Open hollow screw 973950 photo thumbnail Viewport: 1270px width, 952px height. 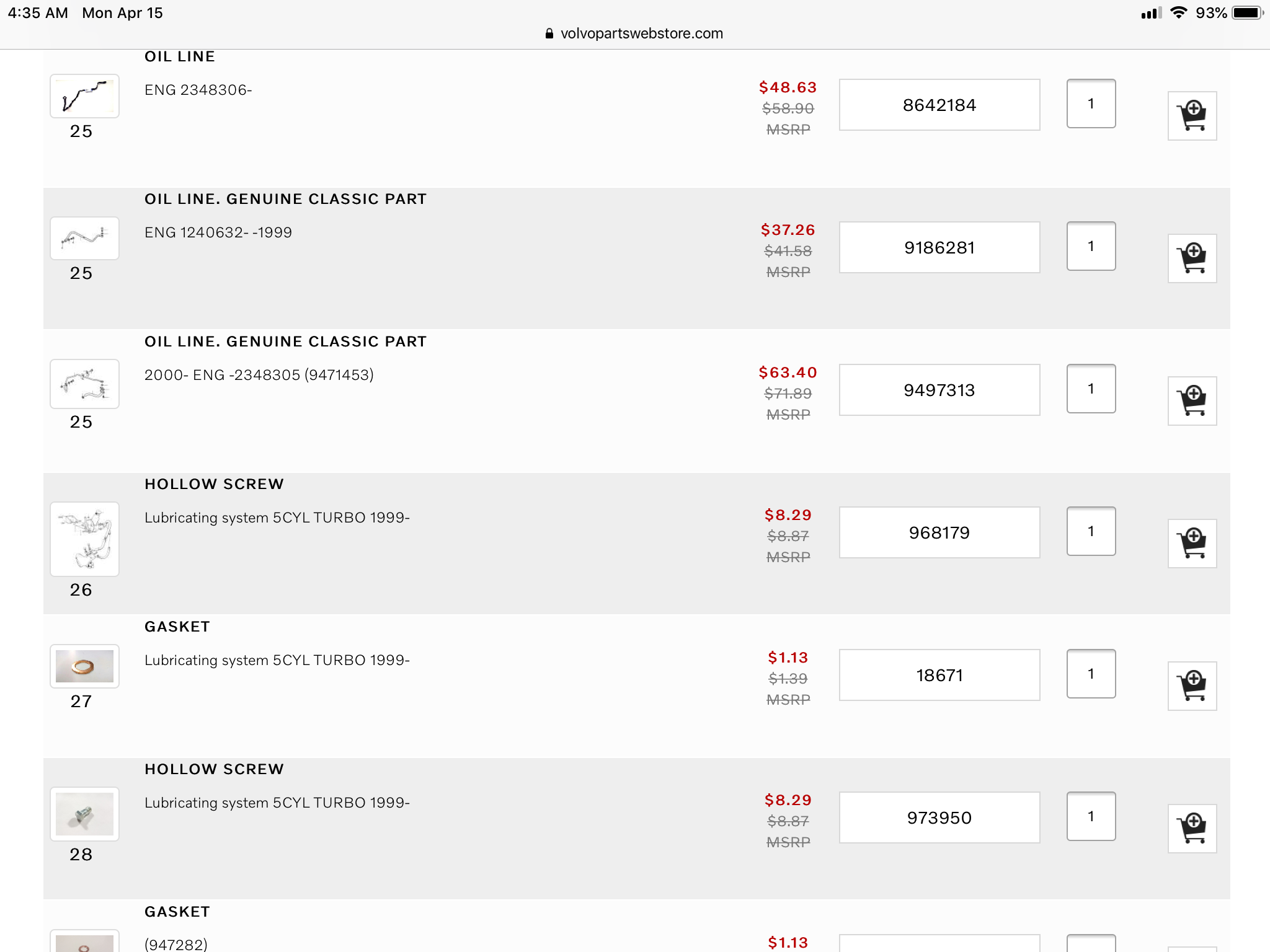[x=84, y=814]
